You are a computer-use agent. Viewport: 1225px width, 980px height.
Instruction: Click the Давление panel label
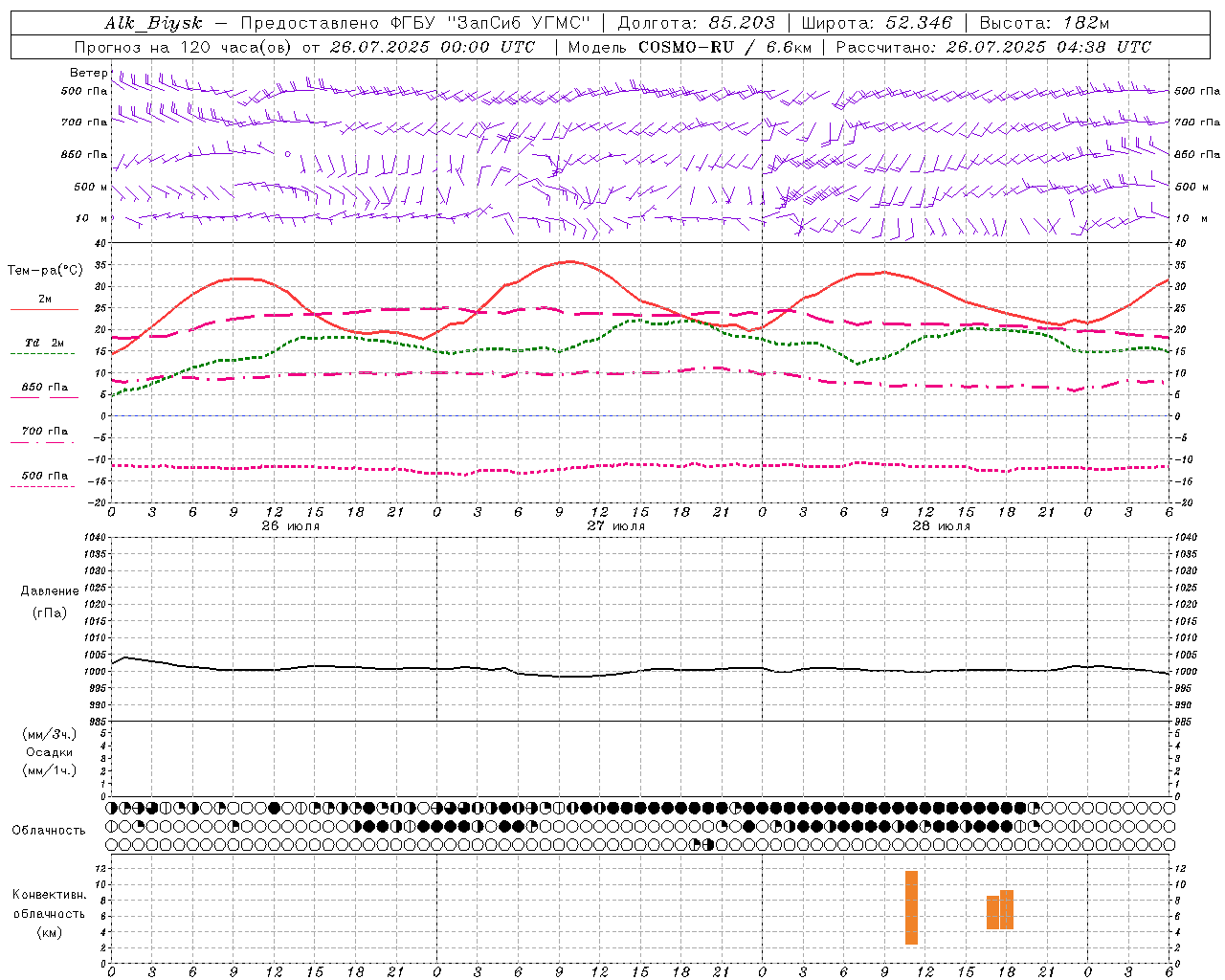pos(50,591)
